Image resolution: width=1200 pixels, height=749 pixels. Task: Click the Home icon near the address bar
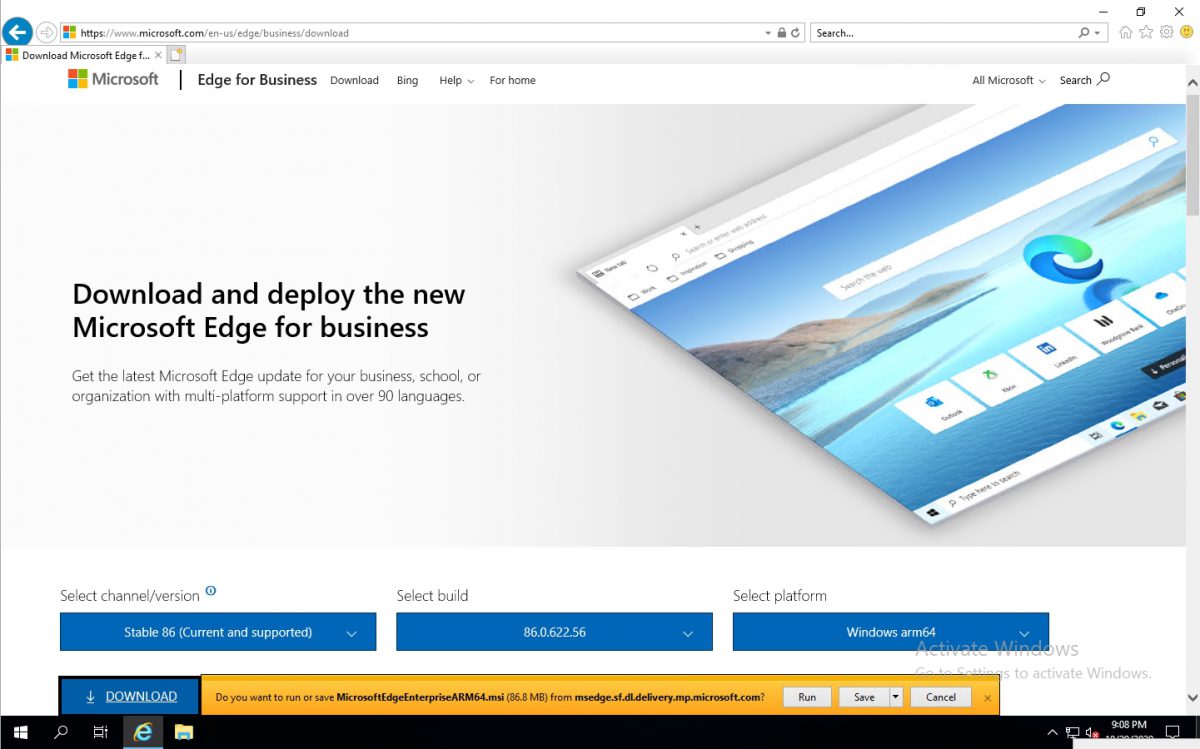(1125, 32)
